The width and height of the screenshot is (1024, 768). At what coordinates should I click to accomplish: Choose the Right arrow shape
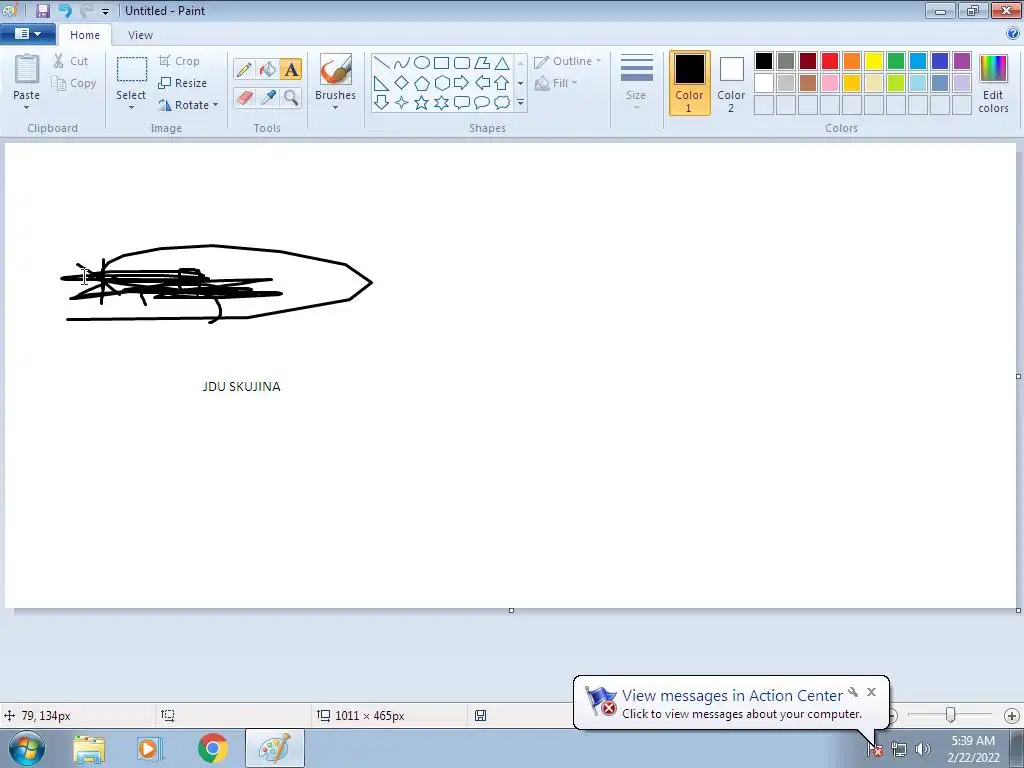click(x=462, y=83)
